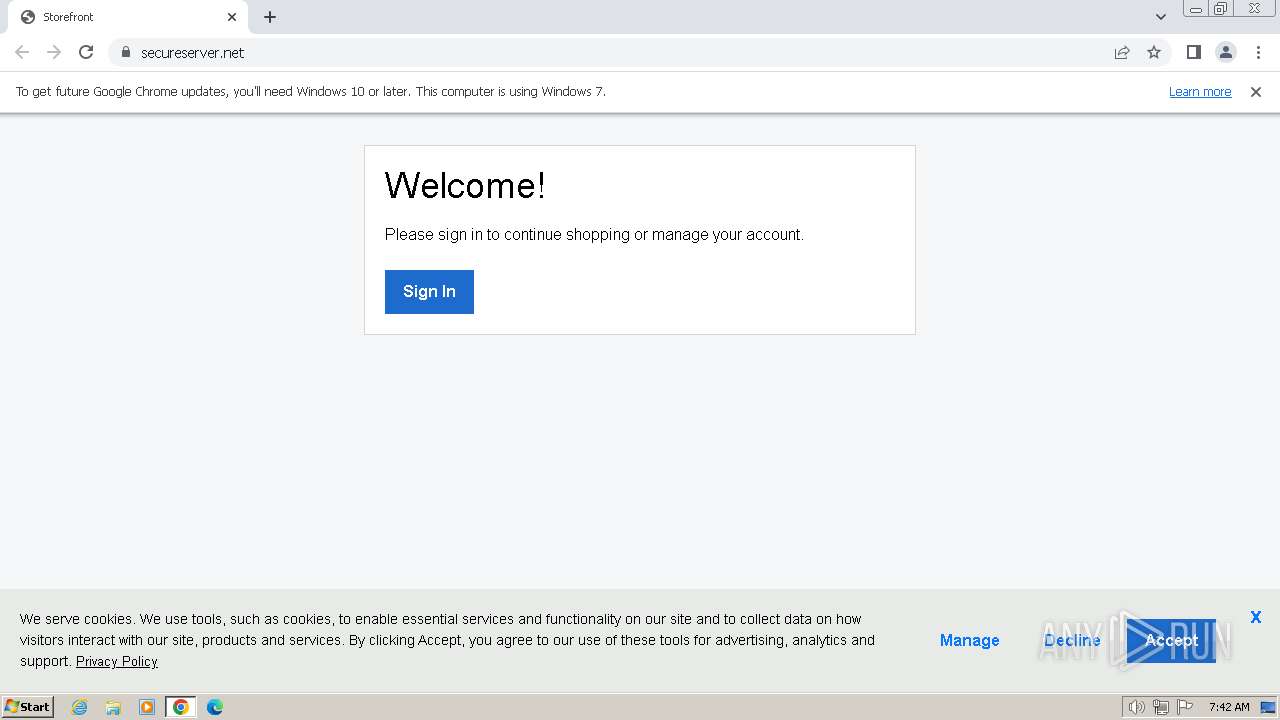Launch Microsoft Edge from taskbar
The height and width of the screenshot is (720, 1280).
(215, 707)
